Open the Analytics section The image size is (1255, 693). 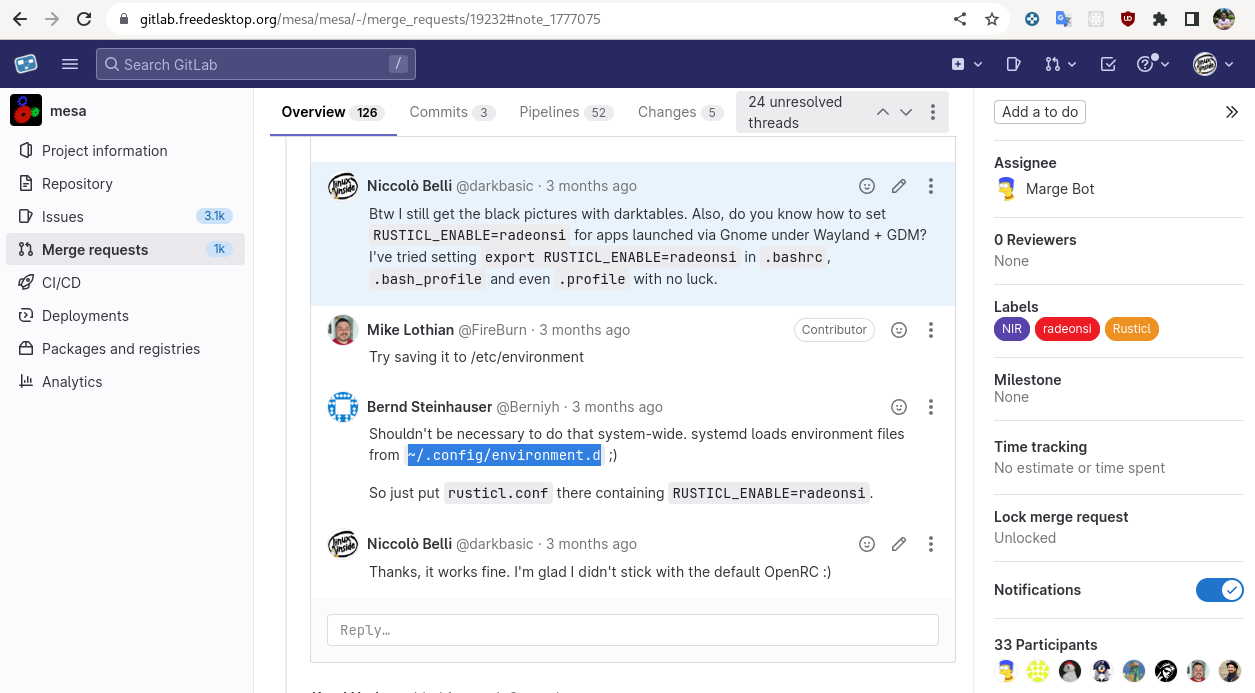click(72, 381)
